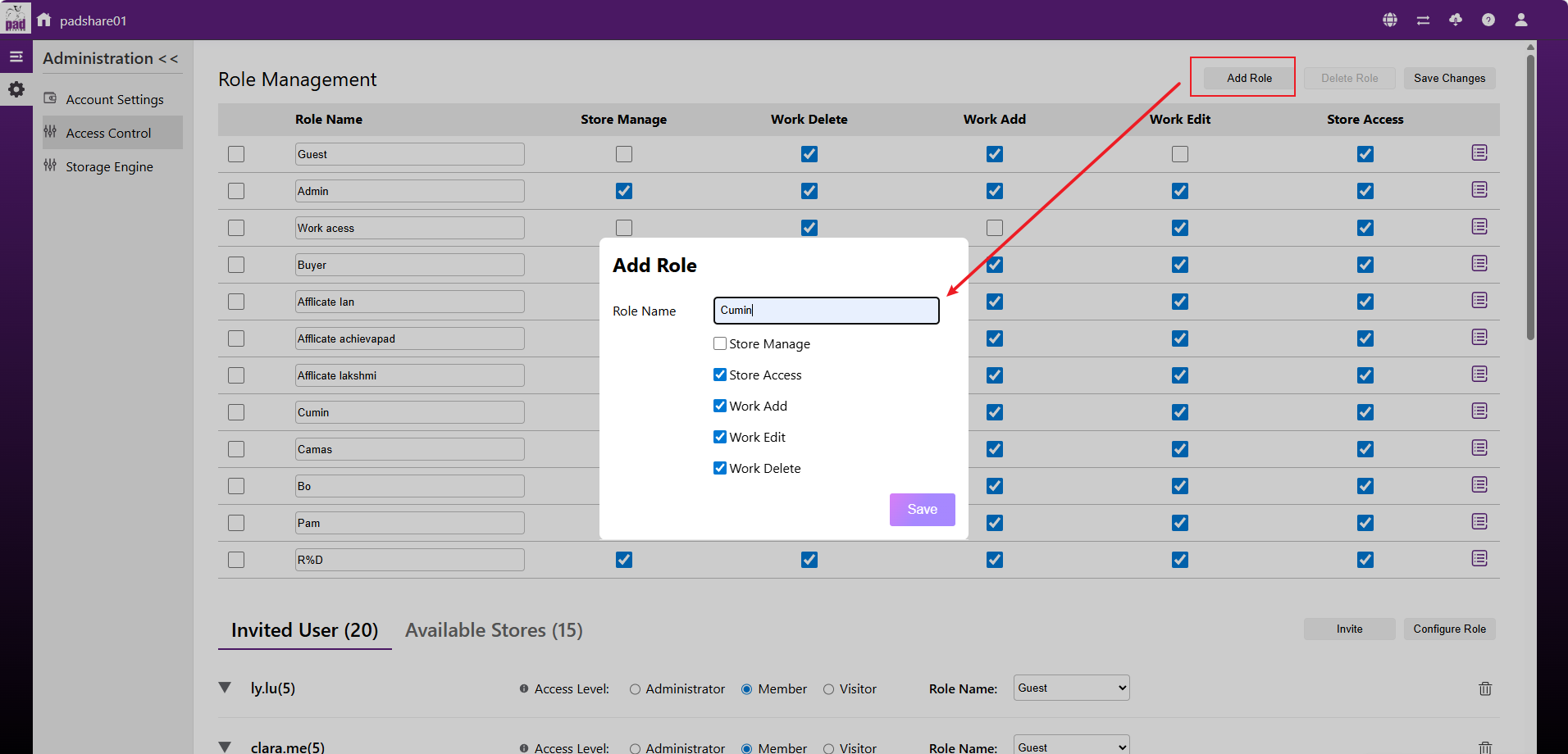Open the user profile icon
Image resolution: width=1568 pixels, height=754 pixels.
[1521, 20]
